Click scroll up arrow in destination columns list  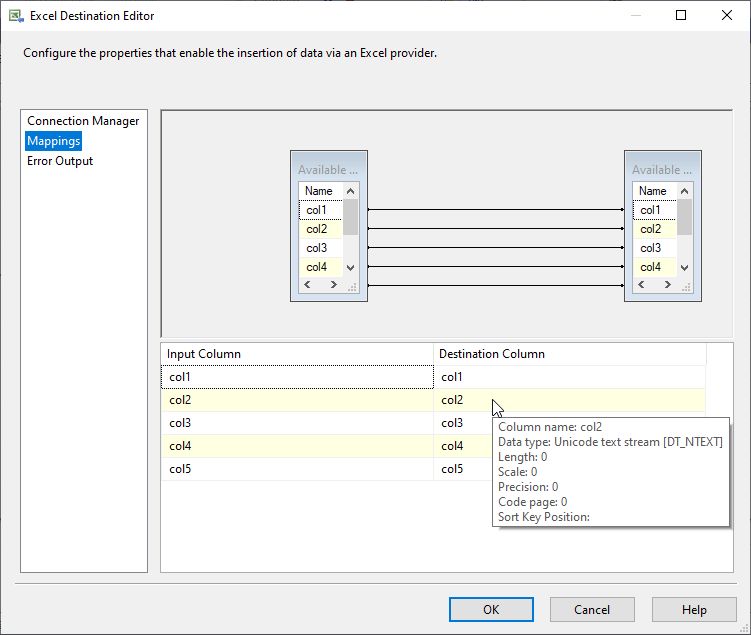click(x=684, y=191)
